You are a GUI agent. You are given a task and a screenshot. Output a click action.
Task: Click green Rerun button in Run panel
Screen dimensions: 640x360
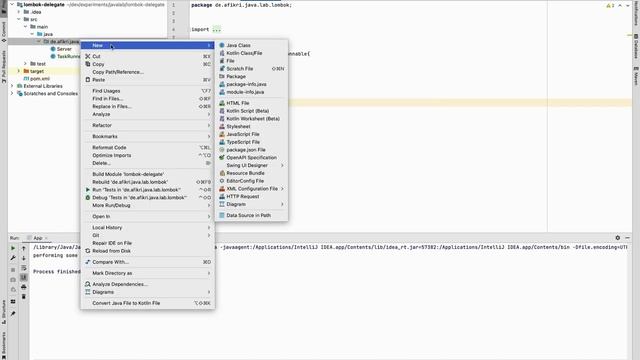(x=13, y=248)
